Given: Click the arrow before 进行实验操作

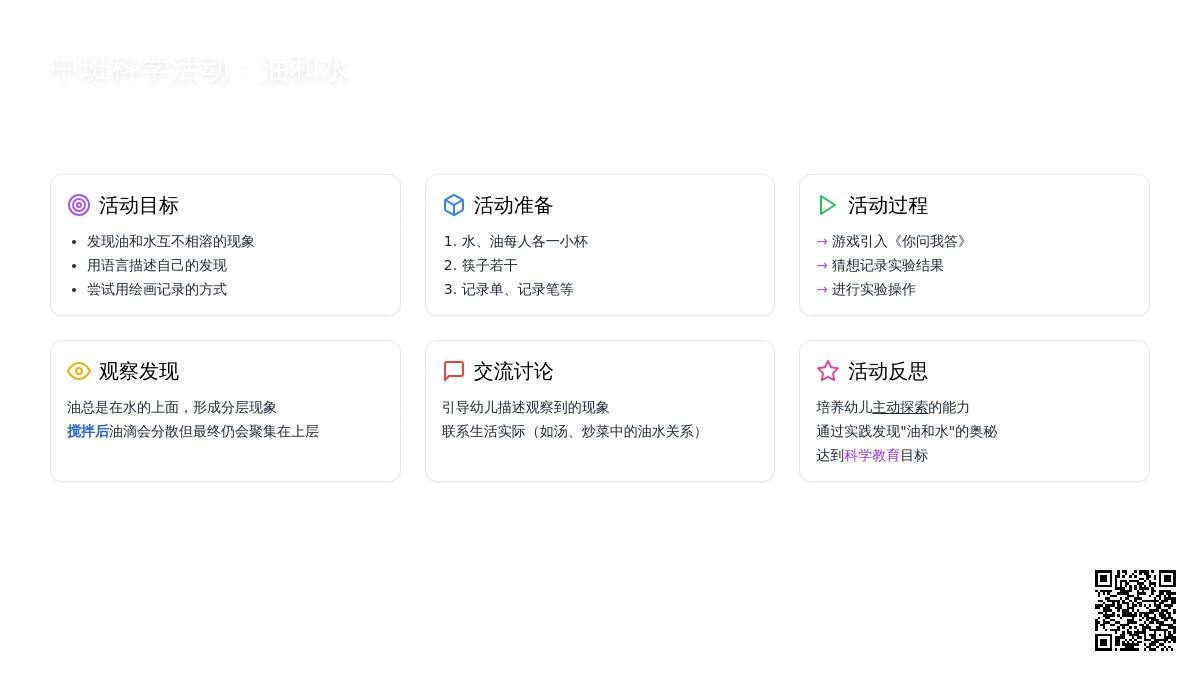Looking at the screenshot, I should point(822,289).
